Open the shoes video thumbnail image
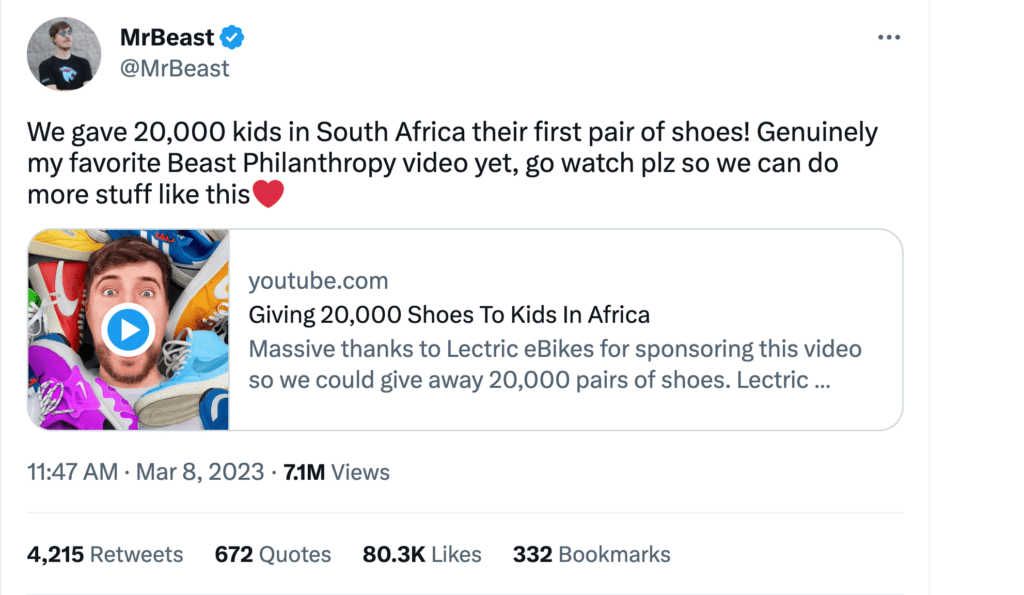 pos(129,330)
